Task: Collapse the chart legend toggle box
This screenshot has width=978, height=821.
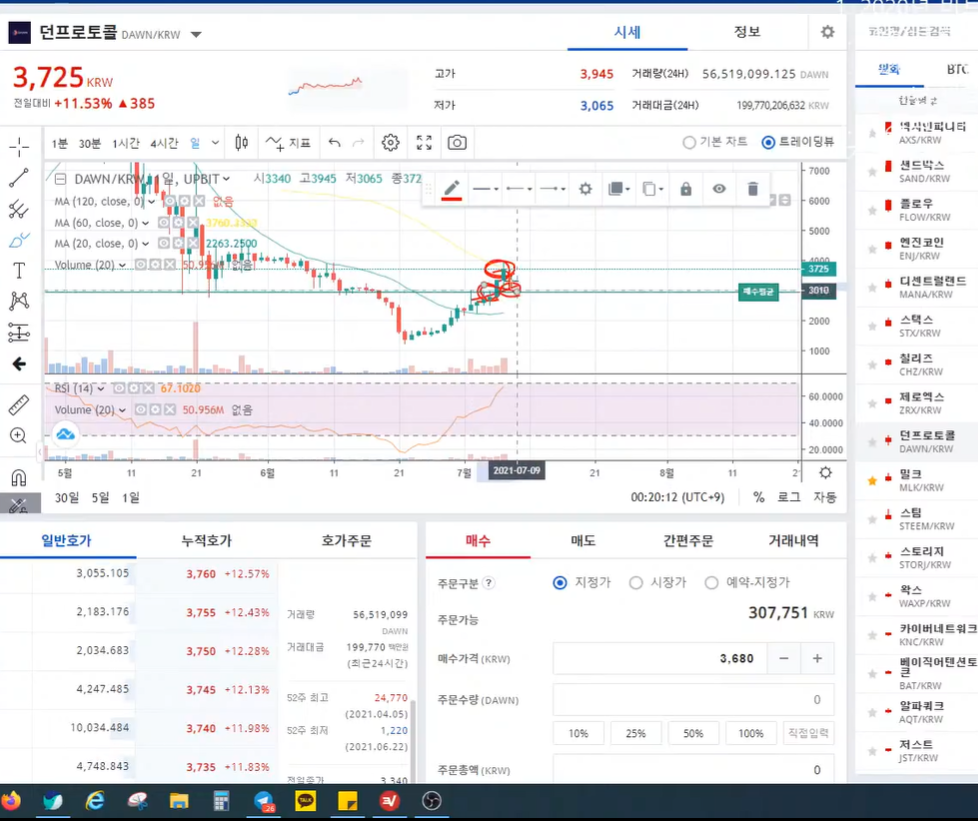Action: [61, 180]
